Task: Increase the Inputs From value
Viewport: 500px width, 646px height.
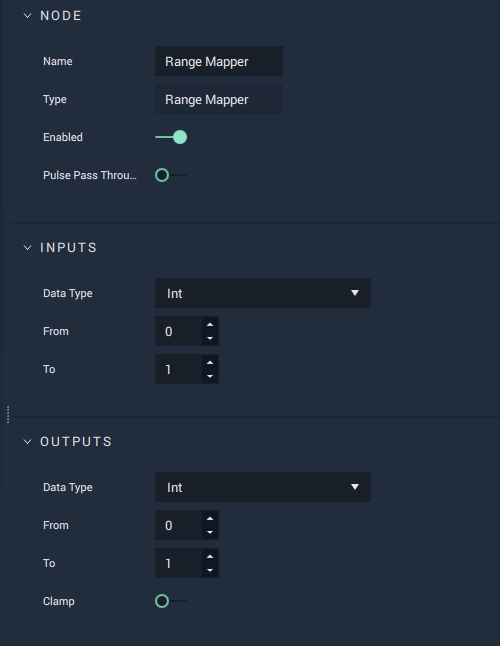Action: [x=210, y=325]
